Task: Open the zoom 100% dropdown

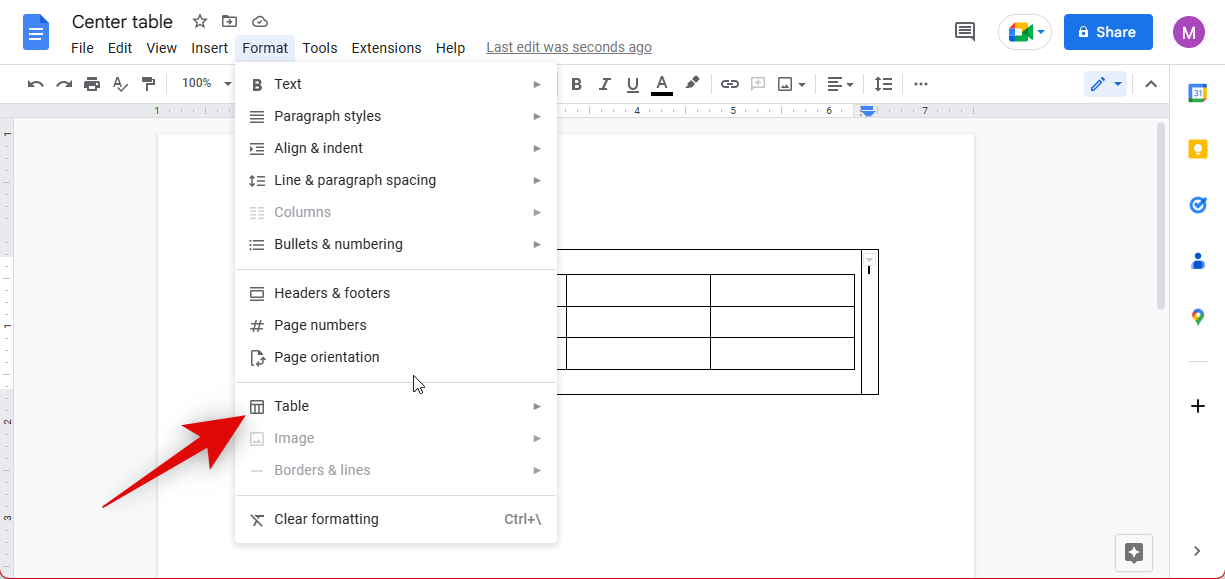Action: tap(205, 84)
